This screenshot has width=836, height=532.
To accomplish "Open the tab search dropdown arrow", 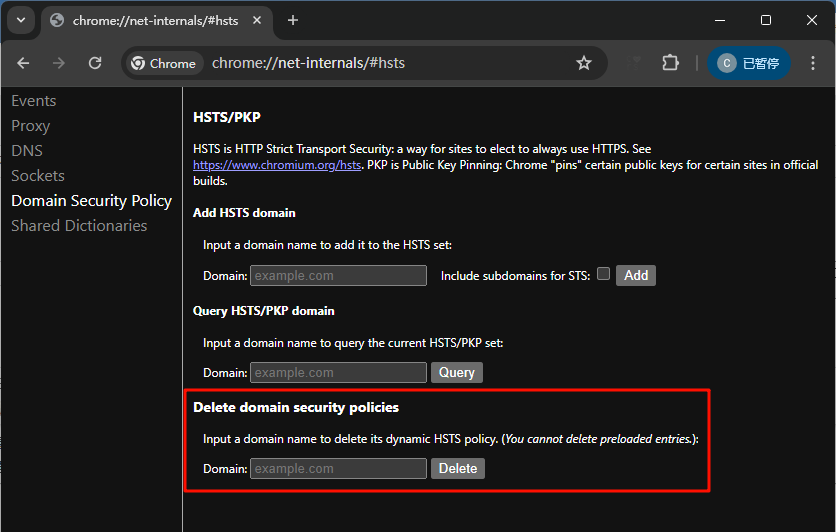I will tap(21, 20).
